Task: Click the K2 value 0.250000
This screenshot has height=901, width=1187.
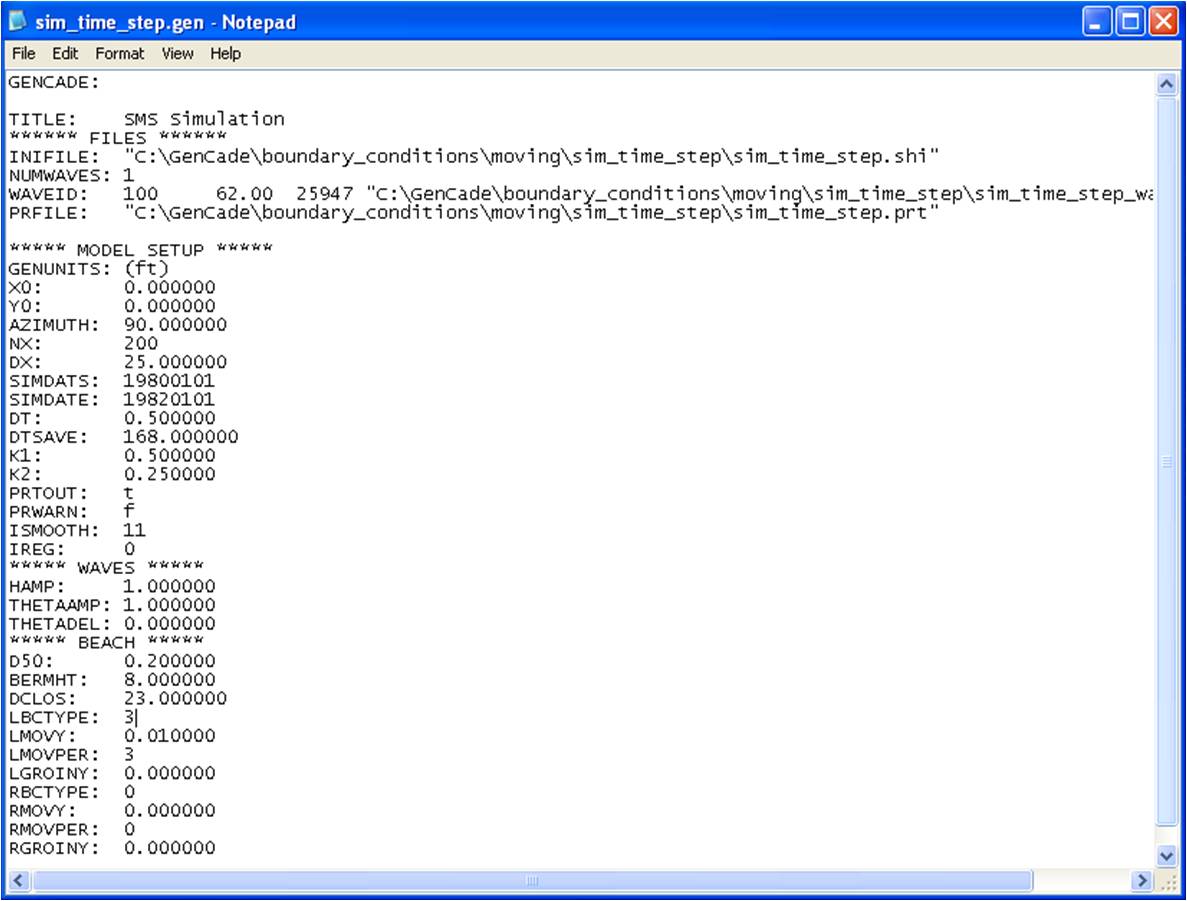Action: (x=170, y=474)
